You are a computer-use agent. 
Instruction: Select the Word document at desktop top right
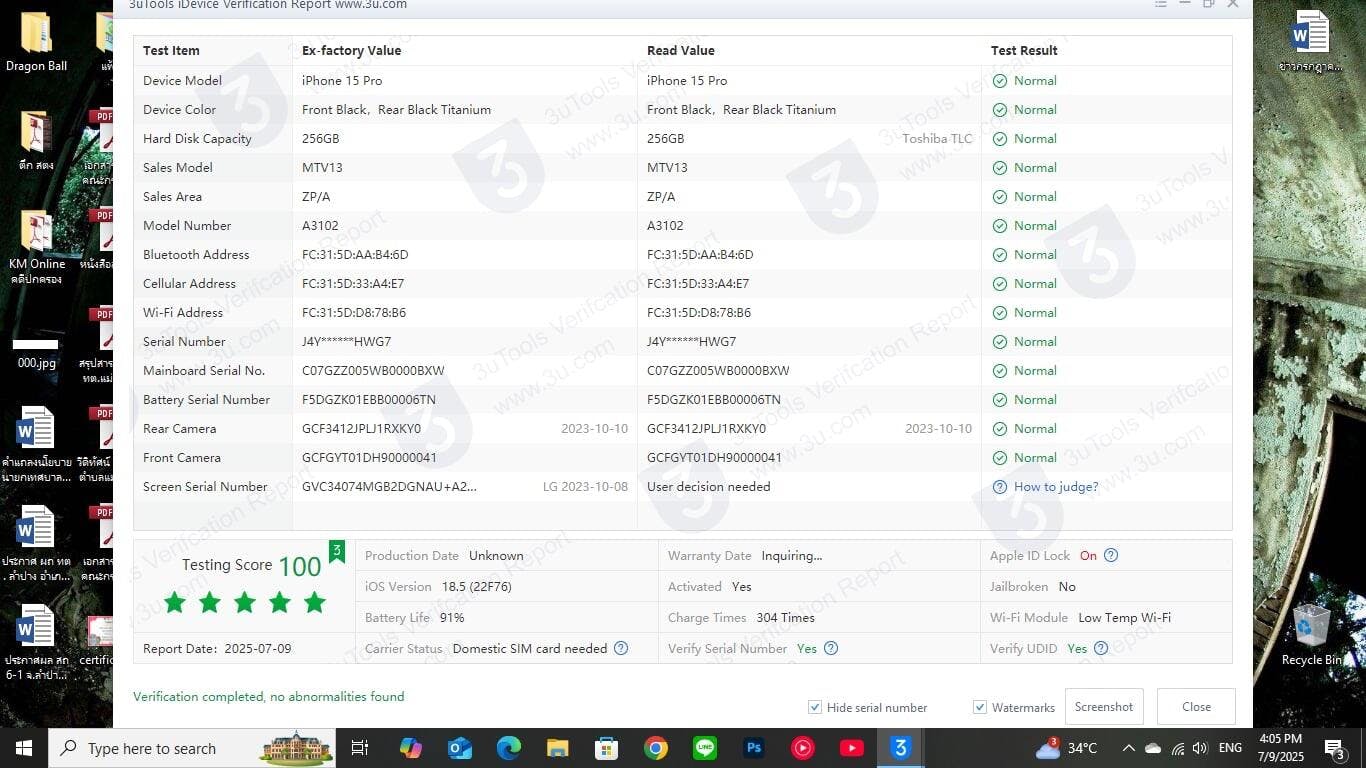click(x=1311, y=43)
